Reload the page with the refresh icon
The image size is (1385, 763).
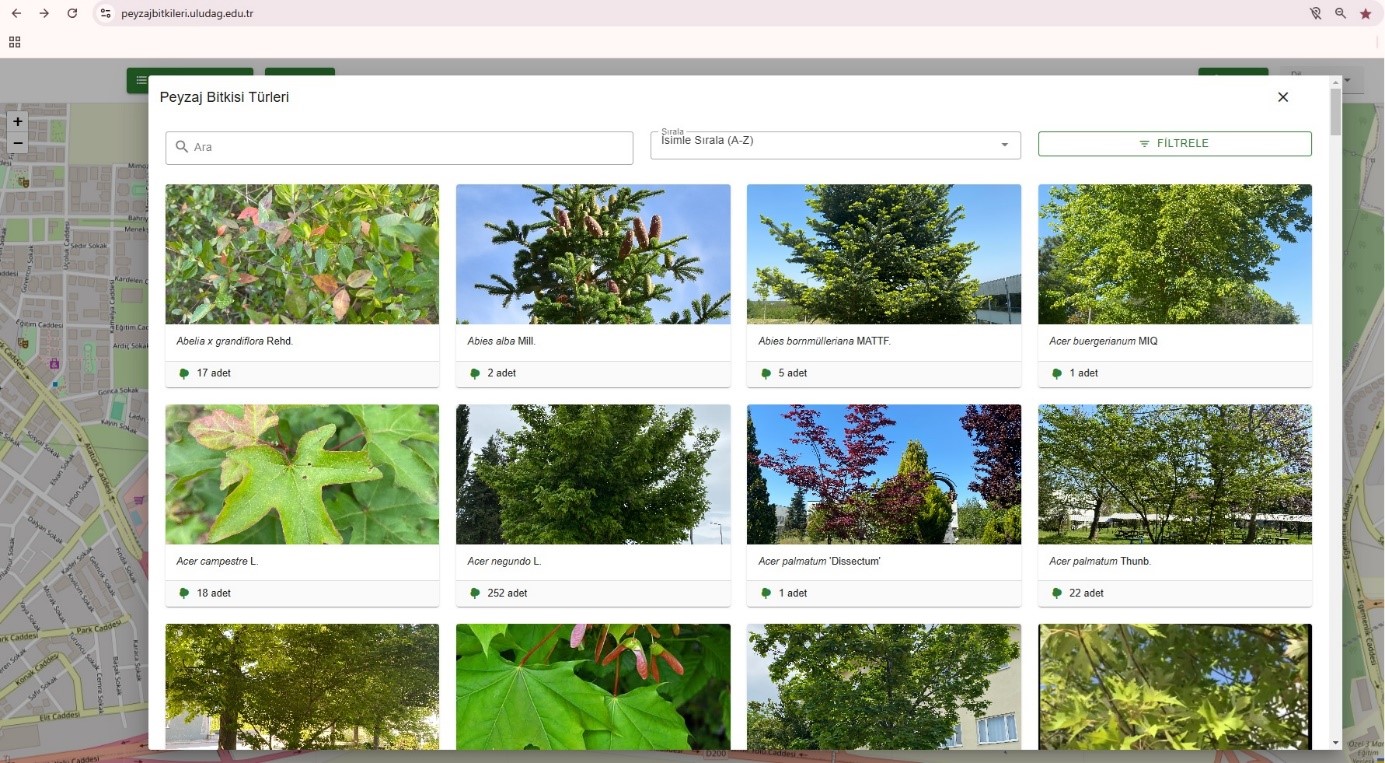click(72, 13)
